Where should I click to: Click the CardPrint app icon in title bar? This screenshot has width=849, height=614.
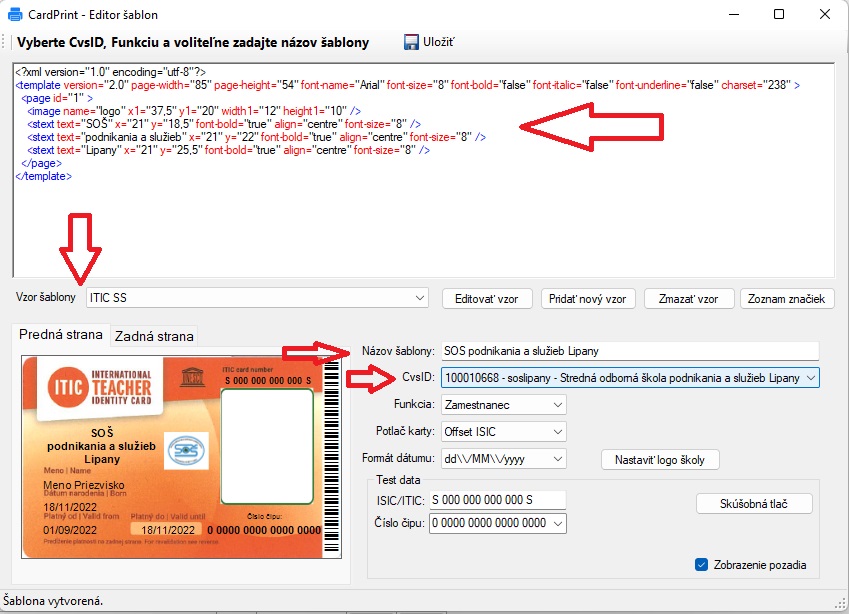tap(17, 15)
